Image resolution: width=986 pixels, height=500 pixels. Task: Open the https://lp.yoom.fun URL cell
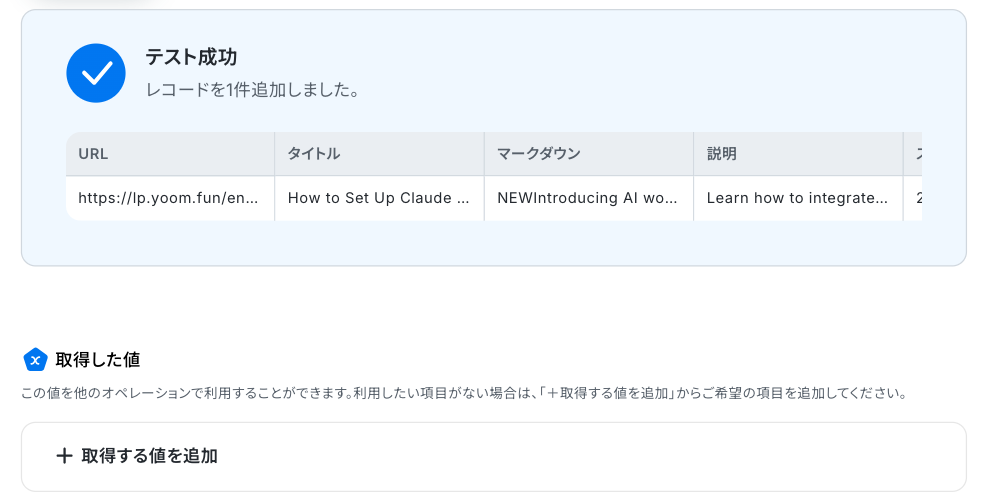point(170,198)
